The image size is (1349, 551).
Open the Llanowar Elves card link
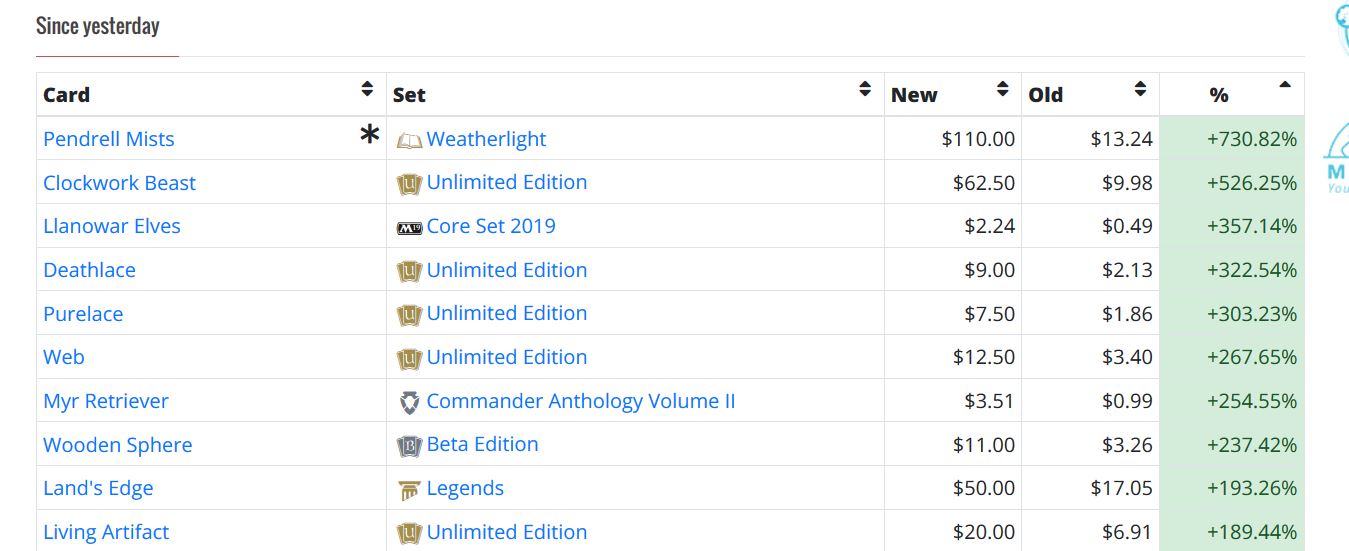pyautogui.click(x=112, y=226)
